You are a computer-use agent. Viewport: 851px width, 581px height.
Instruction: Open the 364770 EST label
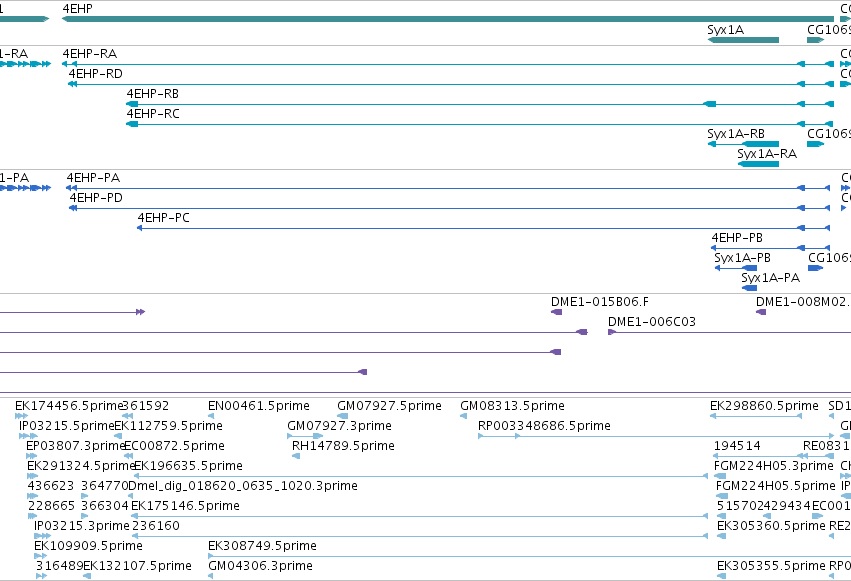pyautogui.click(x=104, y=486)
